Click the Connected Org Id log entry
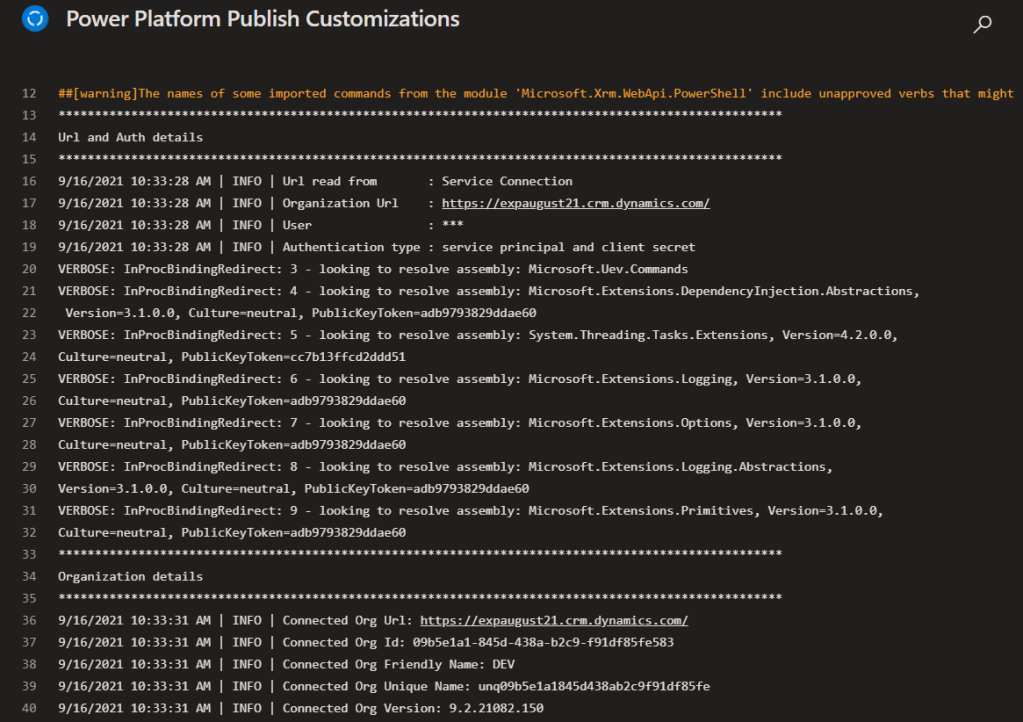 pyautogui.click(x=365, y=642)
